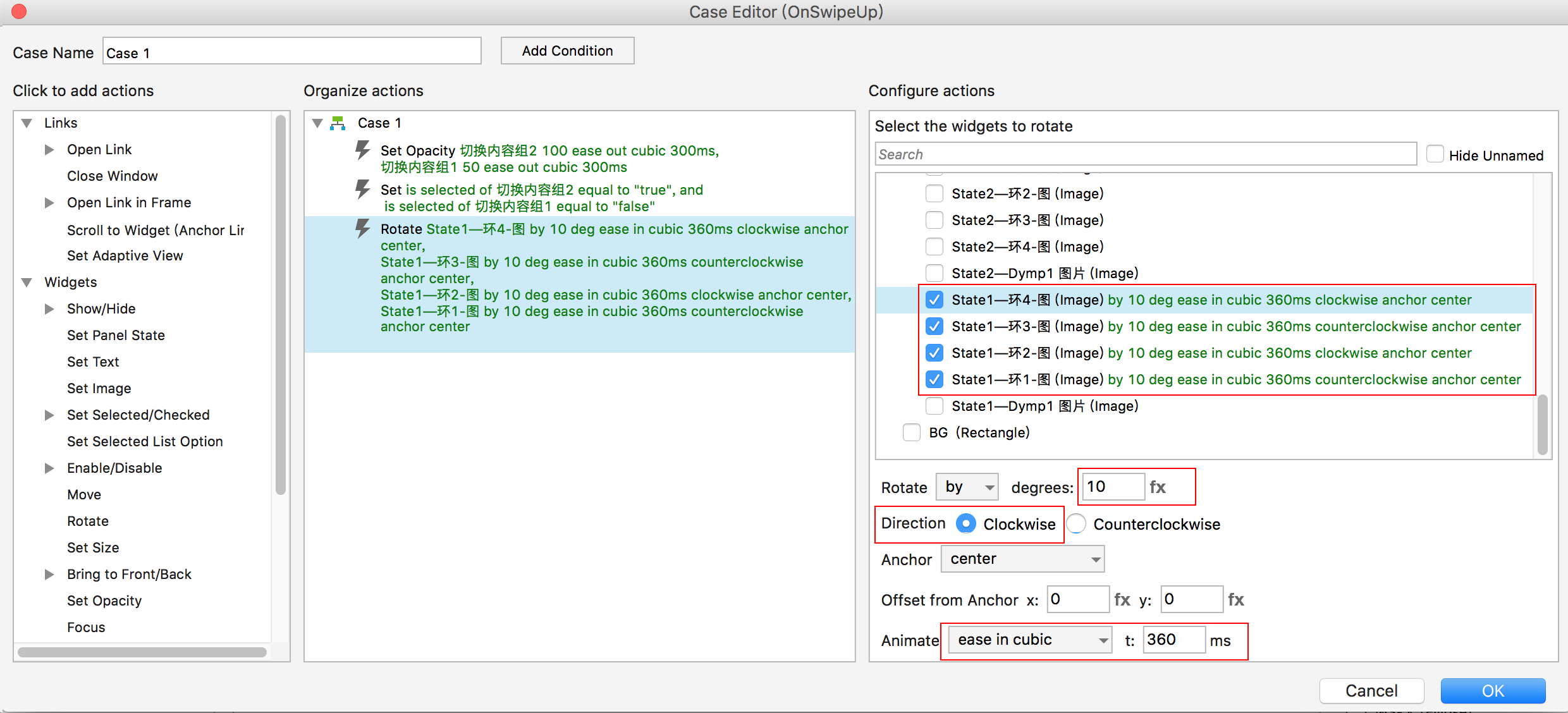Open the ease in cubic animation dropdown

coord(1031,640)
